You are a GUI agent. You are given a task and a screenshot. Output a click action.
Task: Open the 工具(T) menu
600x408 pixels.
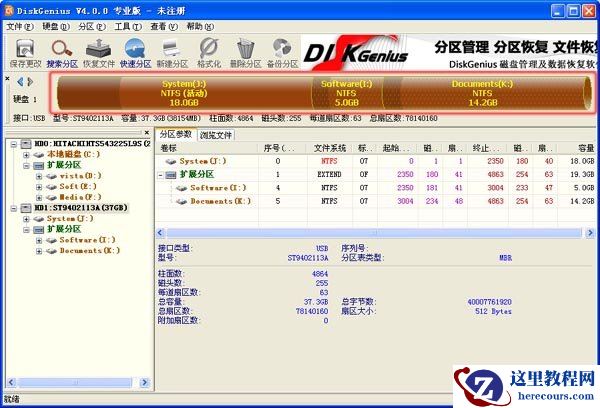click(128, 26)
